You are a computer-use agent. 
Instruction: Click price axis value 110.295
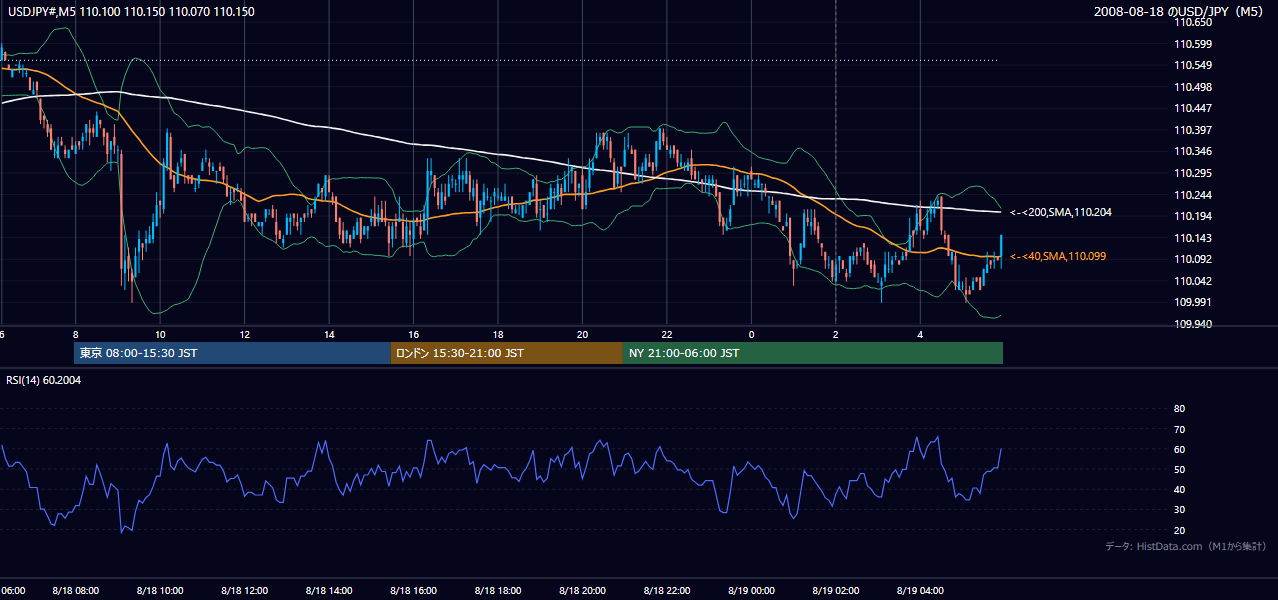tap(1195, 173)
